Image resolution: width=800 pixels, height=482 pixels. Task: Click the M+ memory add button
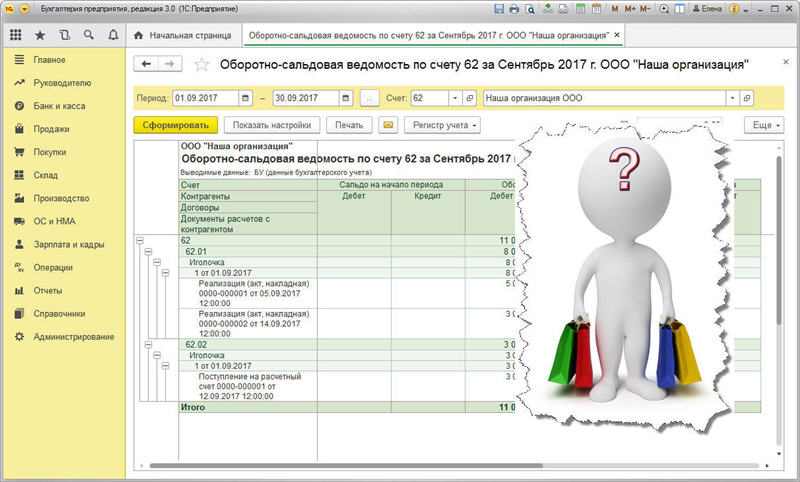[x=630, y=9]
